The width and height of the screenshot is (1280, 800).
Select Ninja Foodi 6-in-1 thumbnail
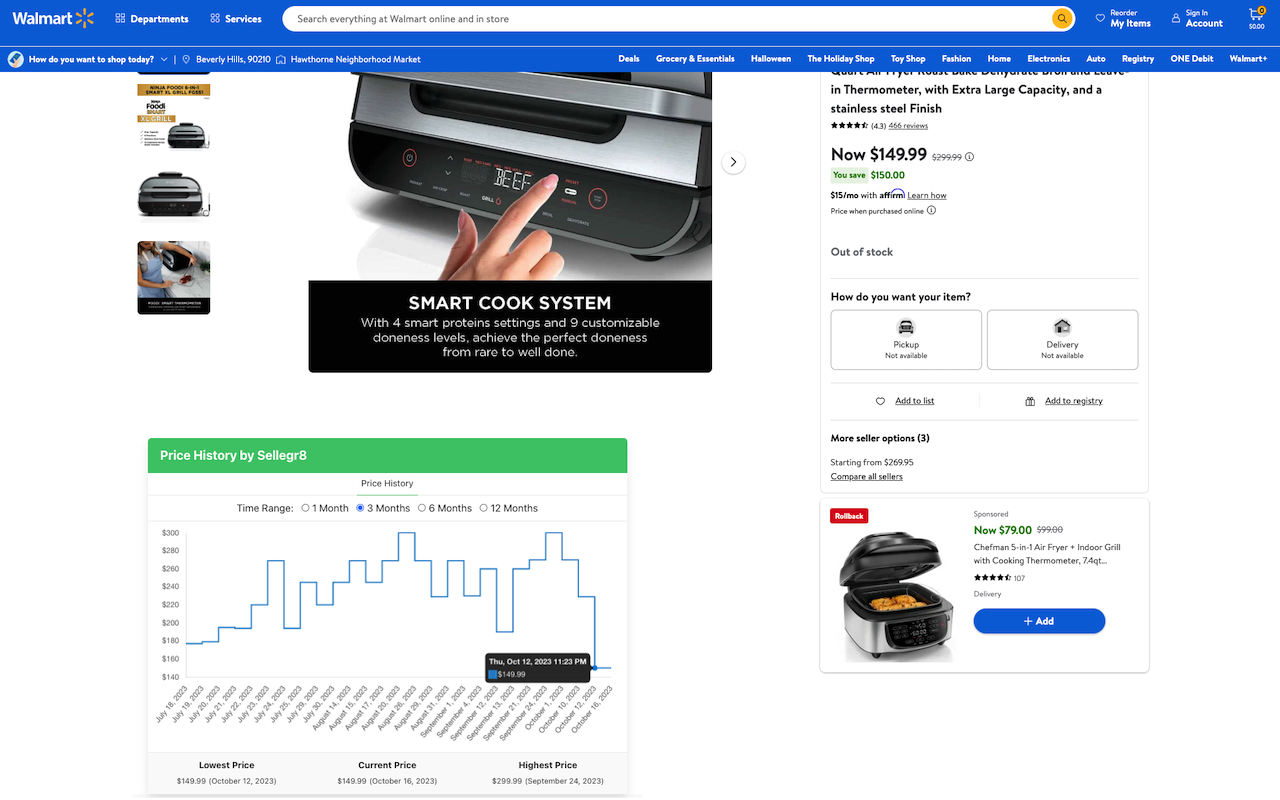[x=174, y=117]
